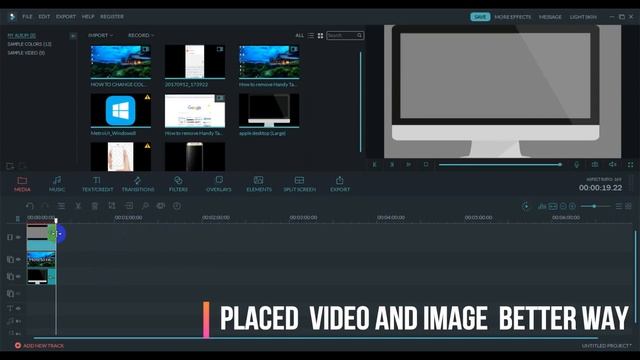Select the Sample Colors album

[29, 44]
